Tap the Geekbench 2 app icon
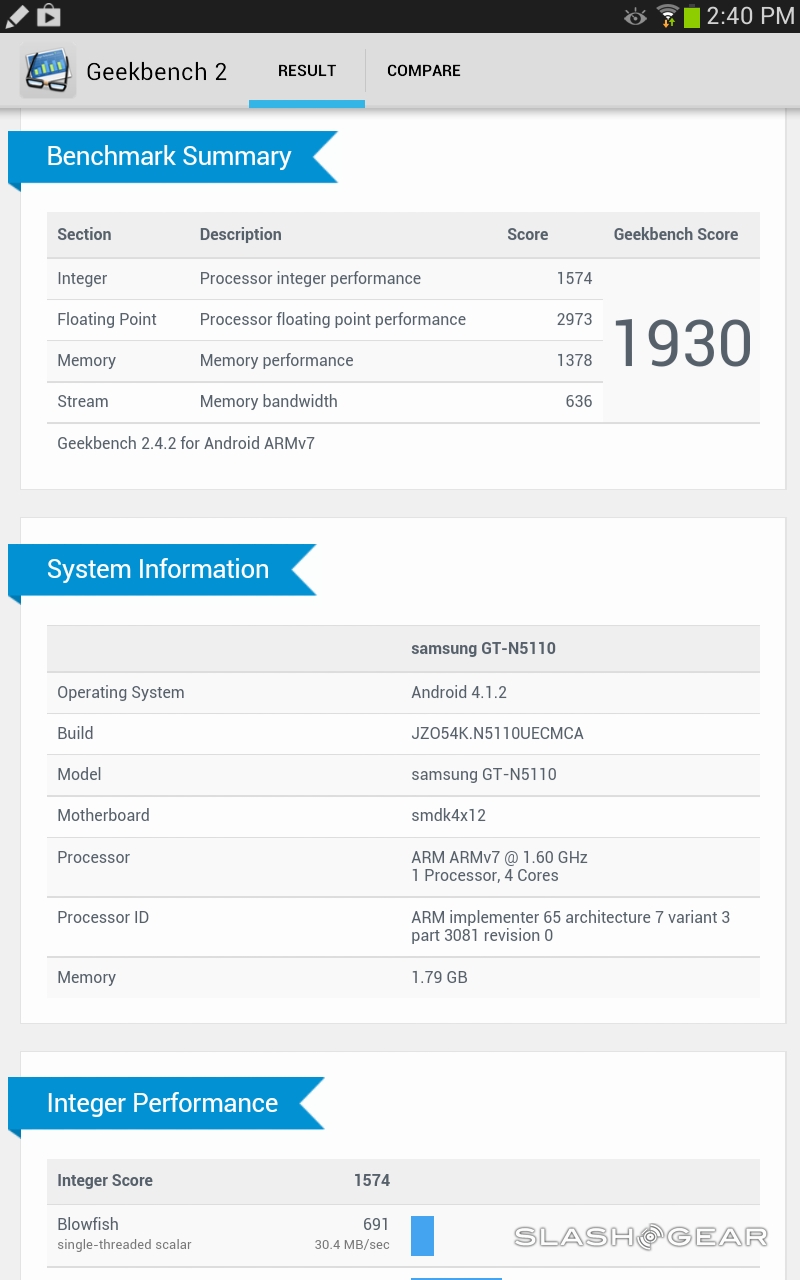The width and height of the screenshot is (800, 1280). tap(47, 71)
